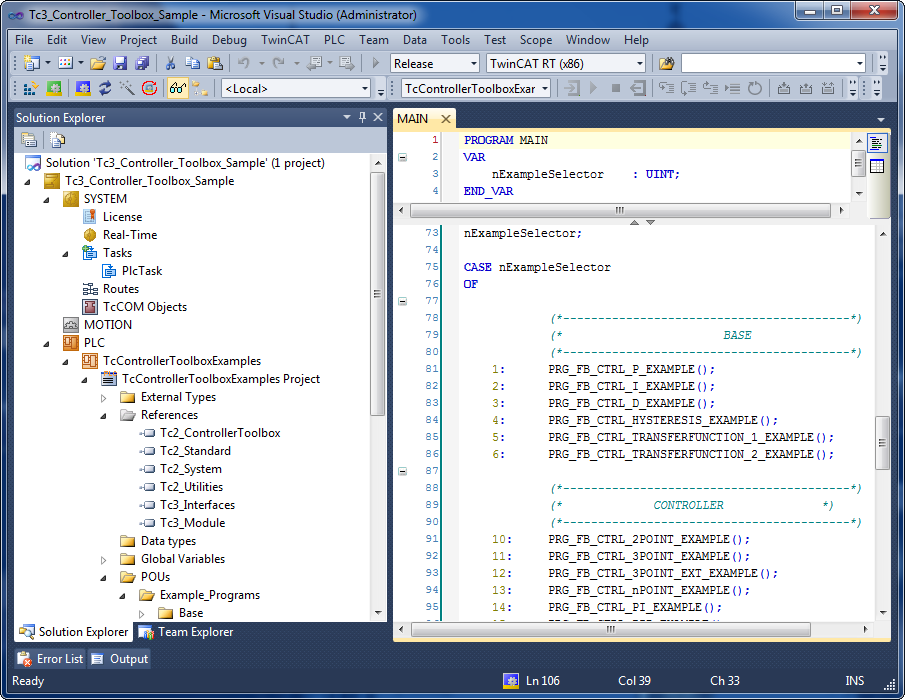Image resolution: width=905 pixels, height=700 pixels.
Task: Collapse the References folder
Action: click(103, 415)
